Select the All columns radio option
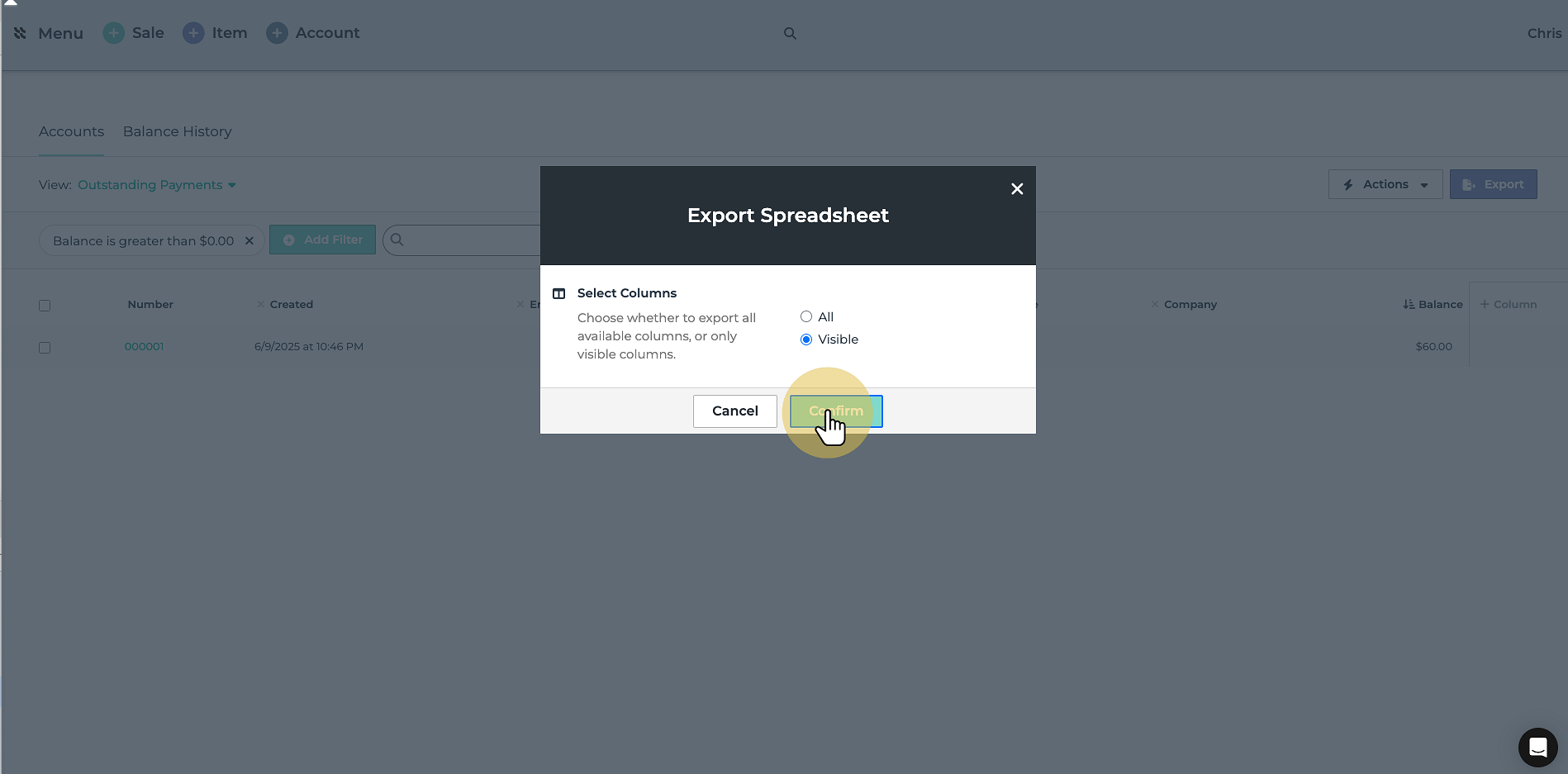 pyautogui.click(x=806, y=316)
